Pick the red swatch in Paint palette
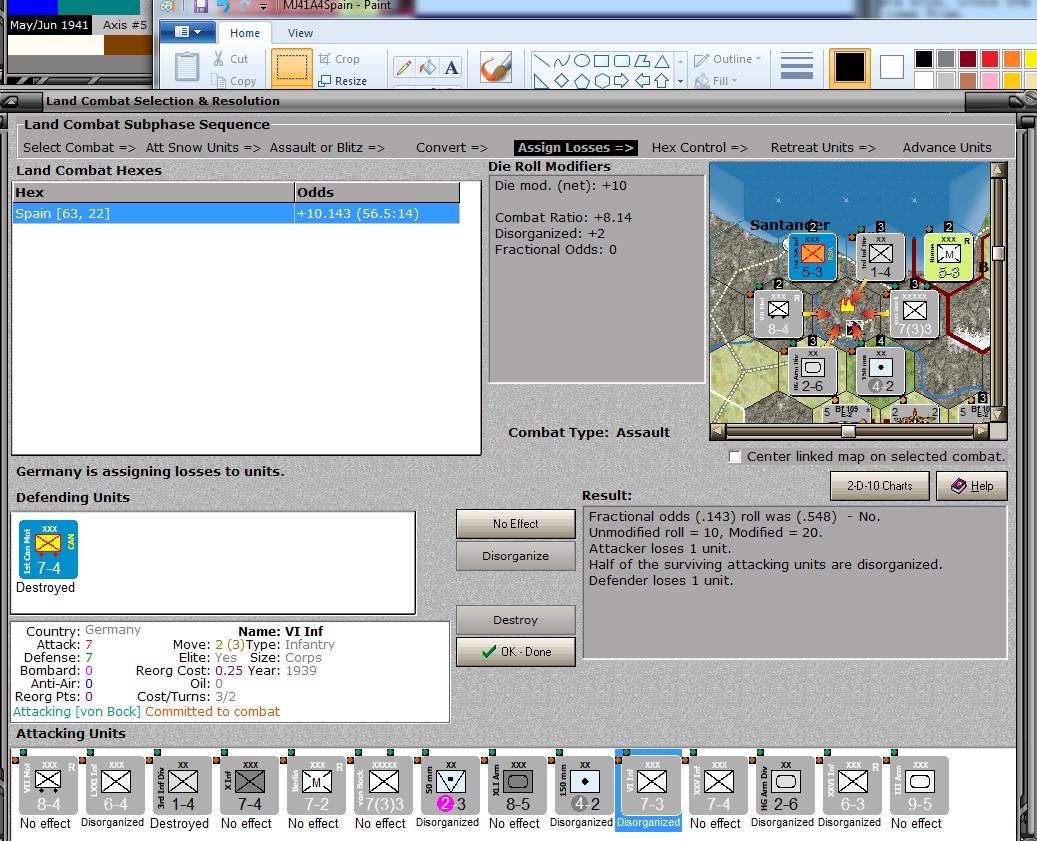This screenshot has height=841, width=1037. coord(989,59)
